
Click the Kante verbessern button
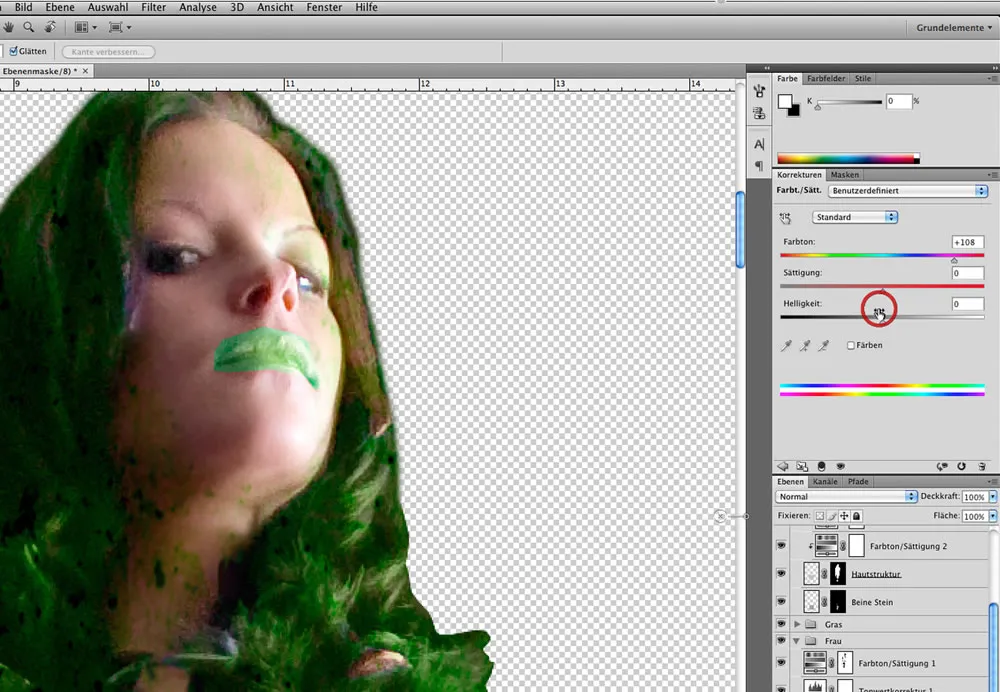108,51
